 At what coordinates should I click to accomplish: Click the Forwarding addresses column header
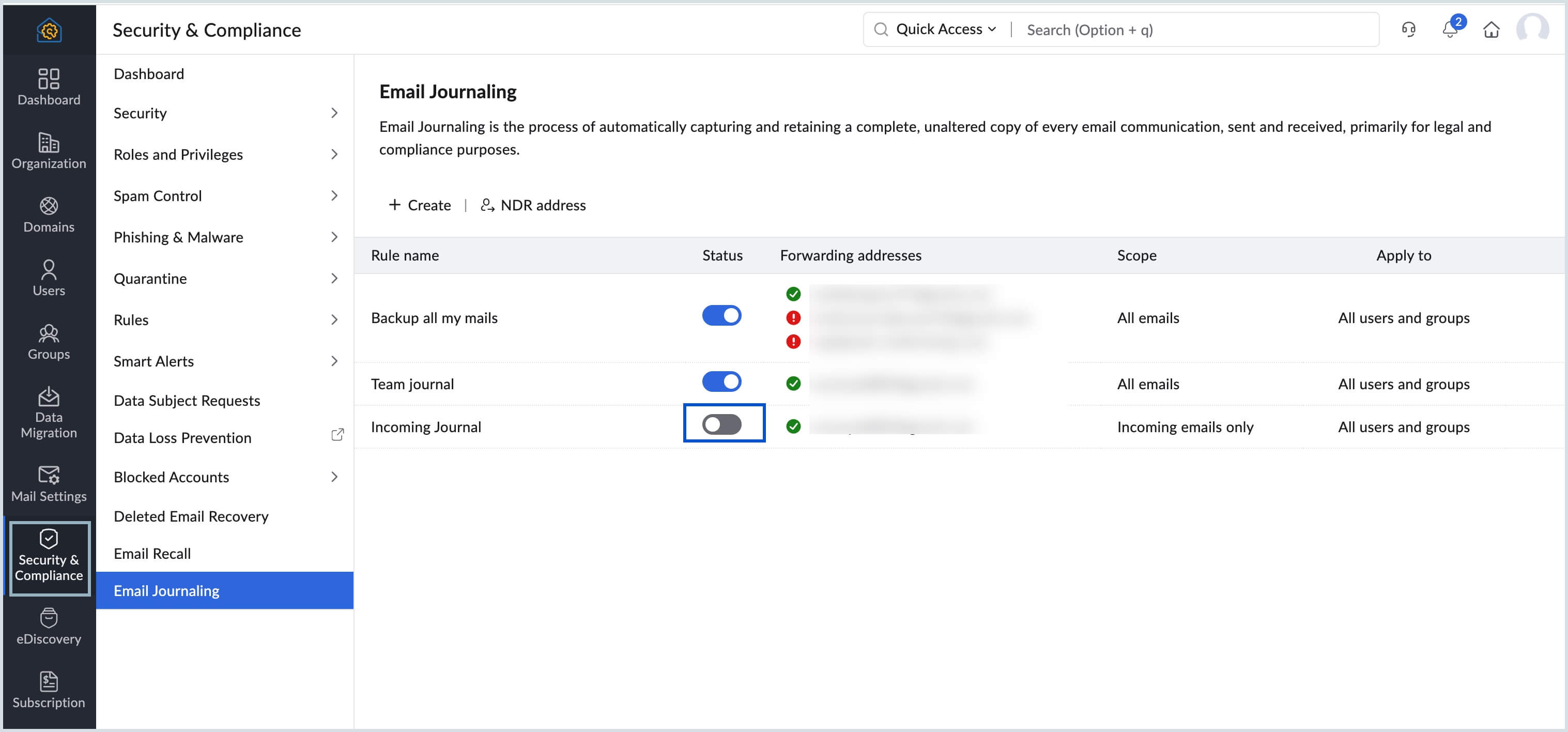click(x=850, y=255)
